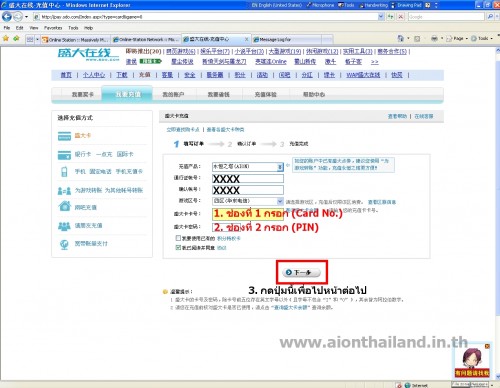Open the Tools menu in menu bar
500x388 pixels.
(x=73, y=28)
